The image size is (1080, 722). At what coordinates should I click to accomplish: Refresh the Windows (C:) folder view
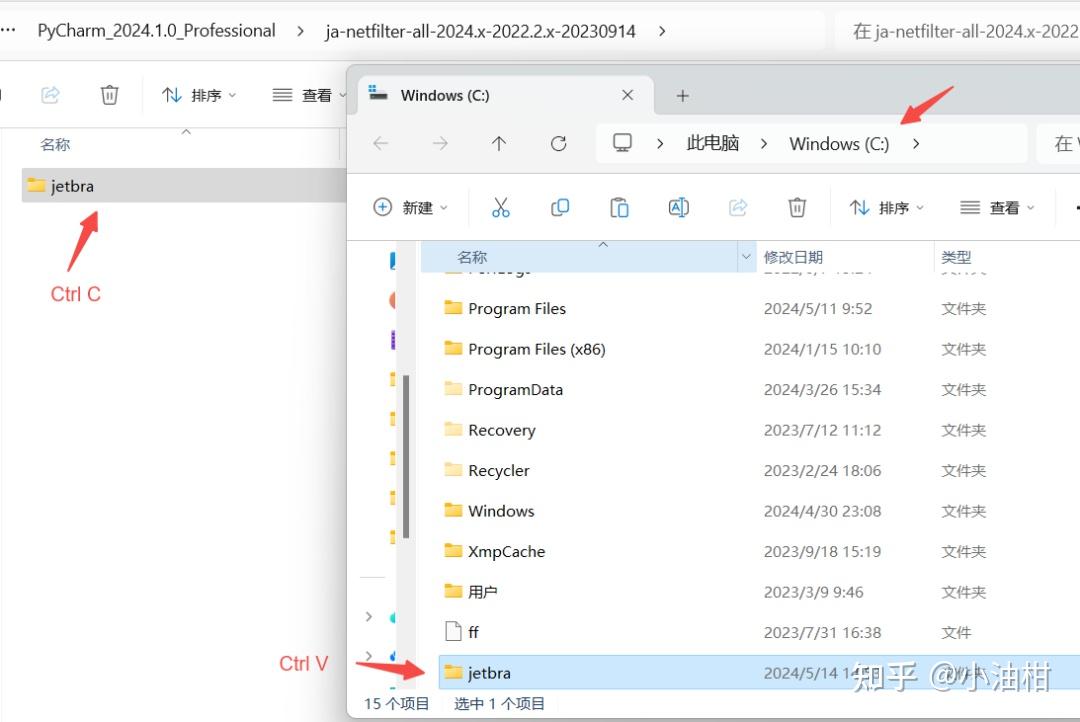click(559, 143)
